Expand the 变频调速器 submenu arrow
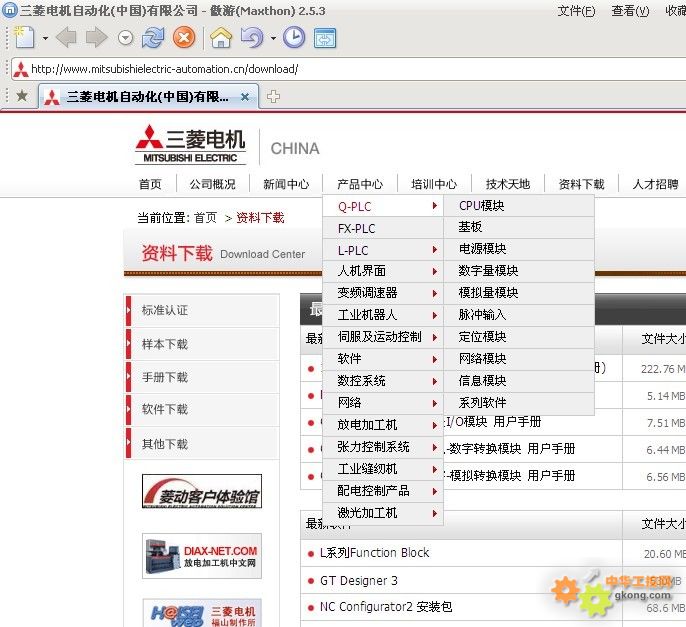This screenshot has height=627, width=686. coord(434,293)
